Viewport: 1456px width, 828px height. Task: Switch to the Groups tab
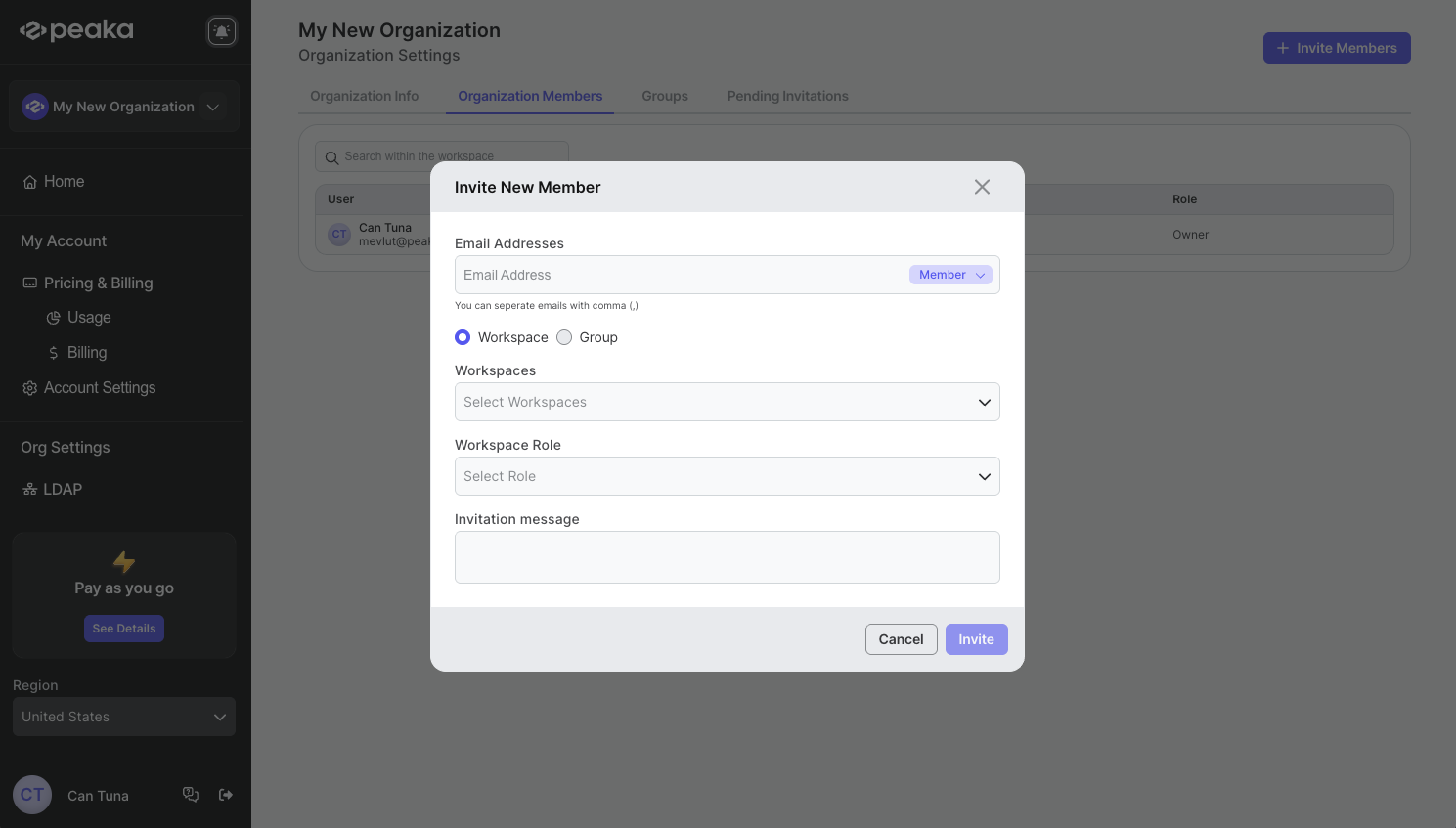tap(664, 96)
